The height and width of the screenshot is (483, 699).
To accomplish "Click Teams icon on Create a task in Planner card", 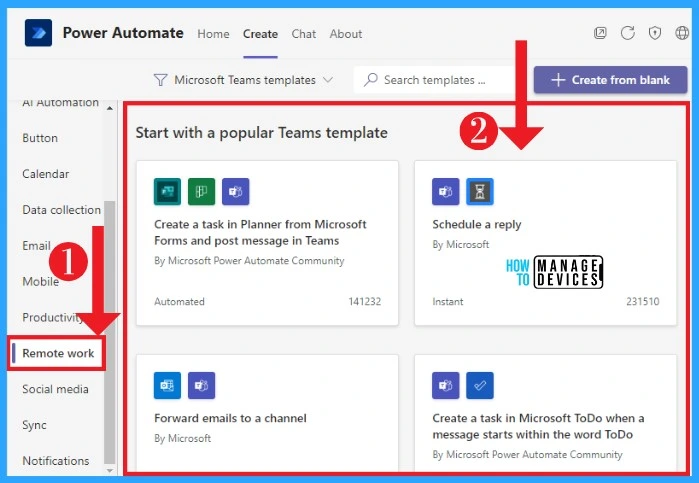I will point(235,192).
